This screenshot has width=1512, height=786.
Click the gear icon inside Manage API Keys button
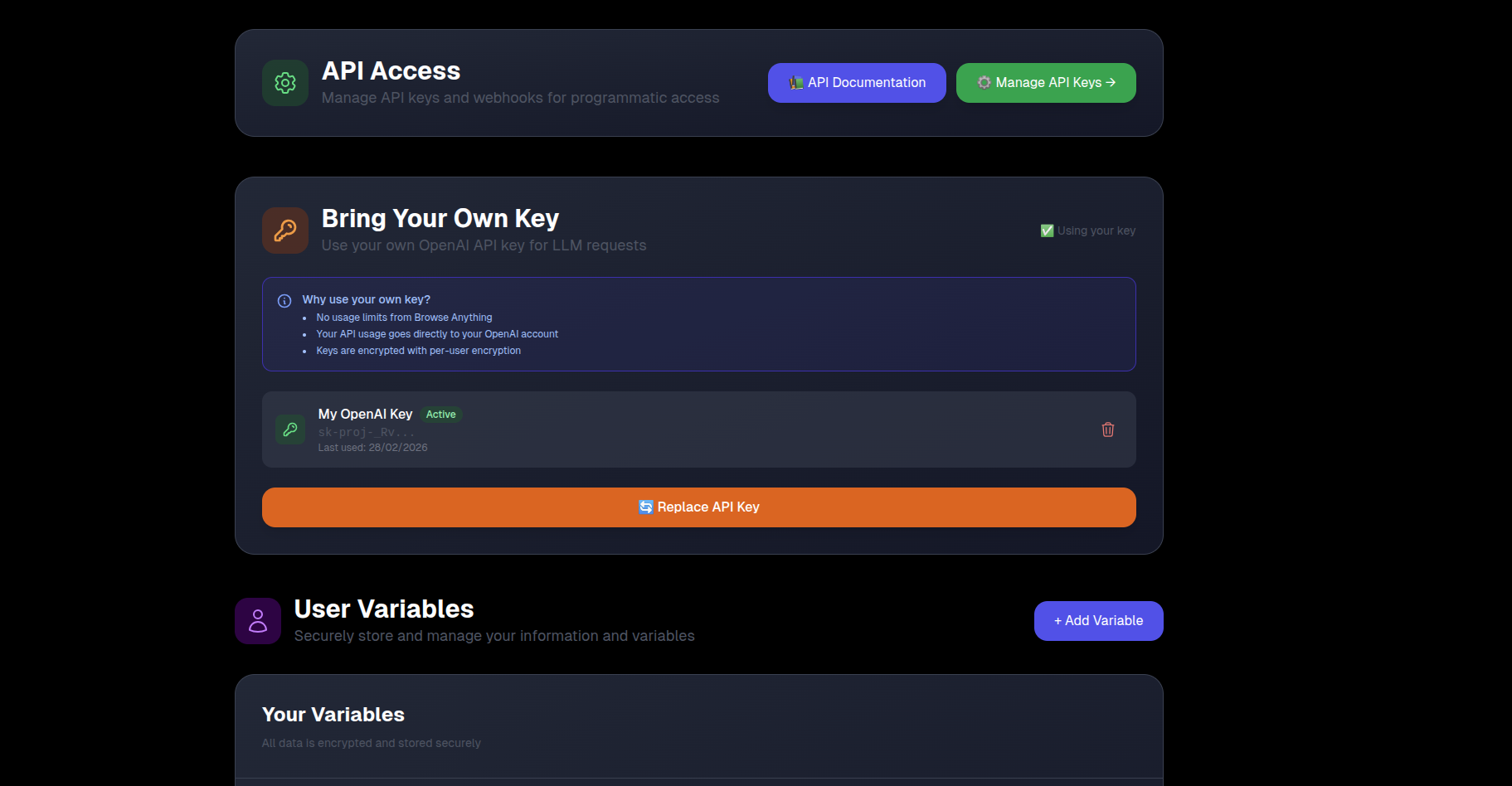coord(984,82)
